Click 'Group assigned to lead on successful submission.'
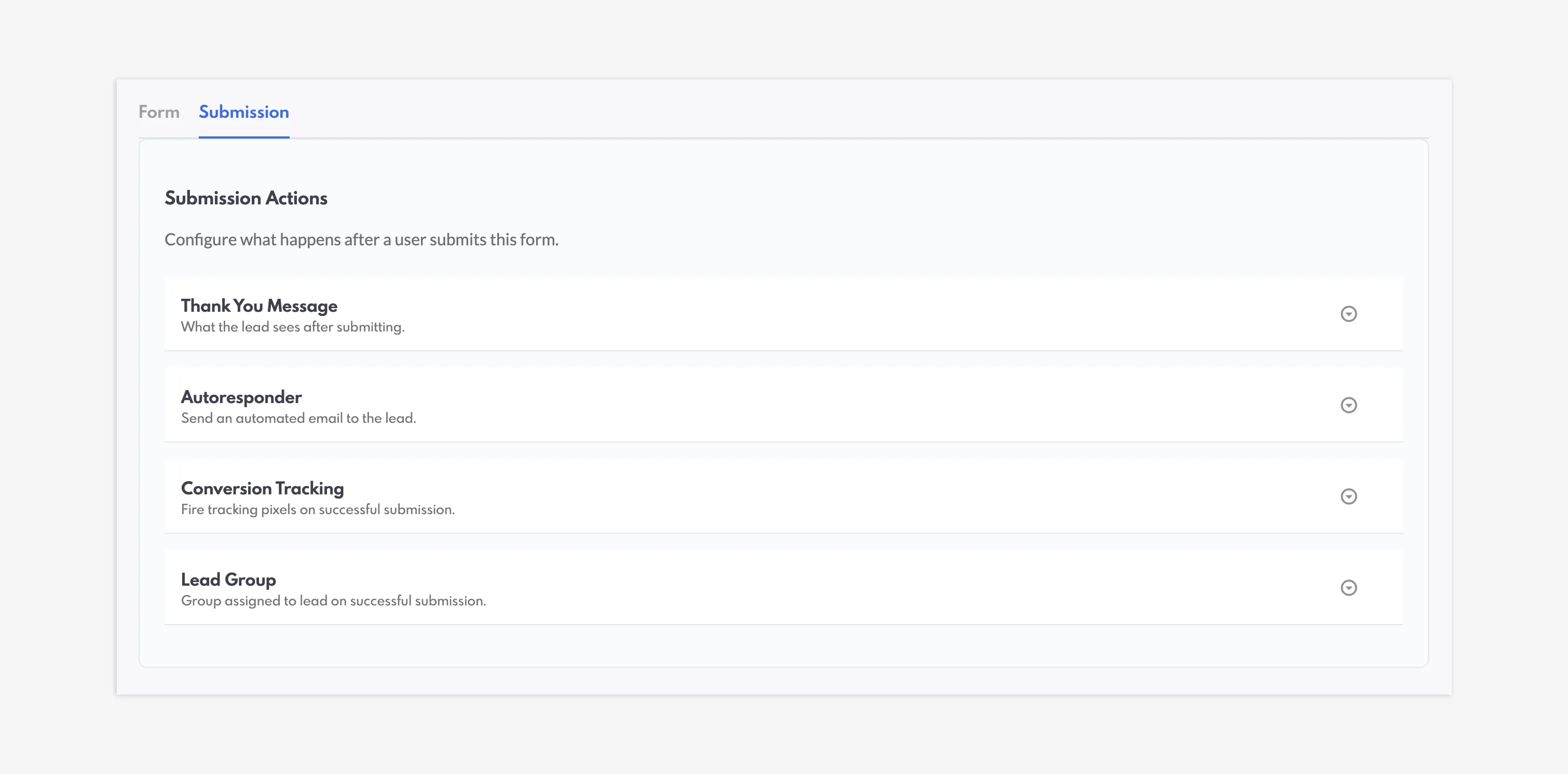Viewport: 1568px width, 774px height. (x=334, y=601)
